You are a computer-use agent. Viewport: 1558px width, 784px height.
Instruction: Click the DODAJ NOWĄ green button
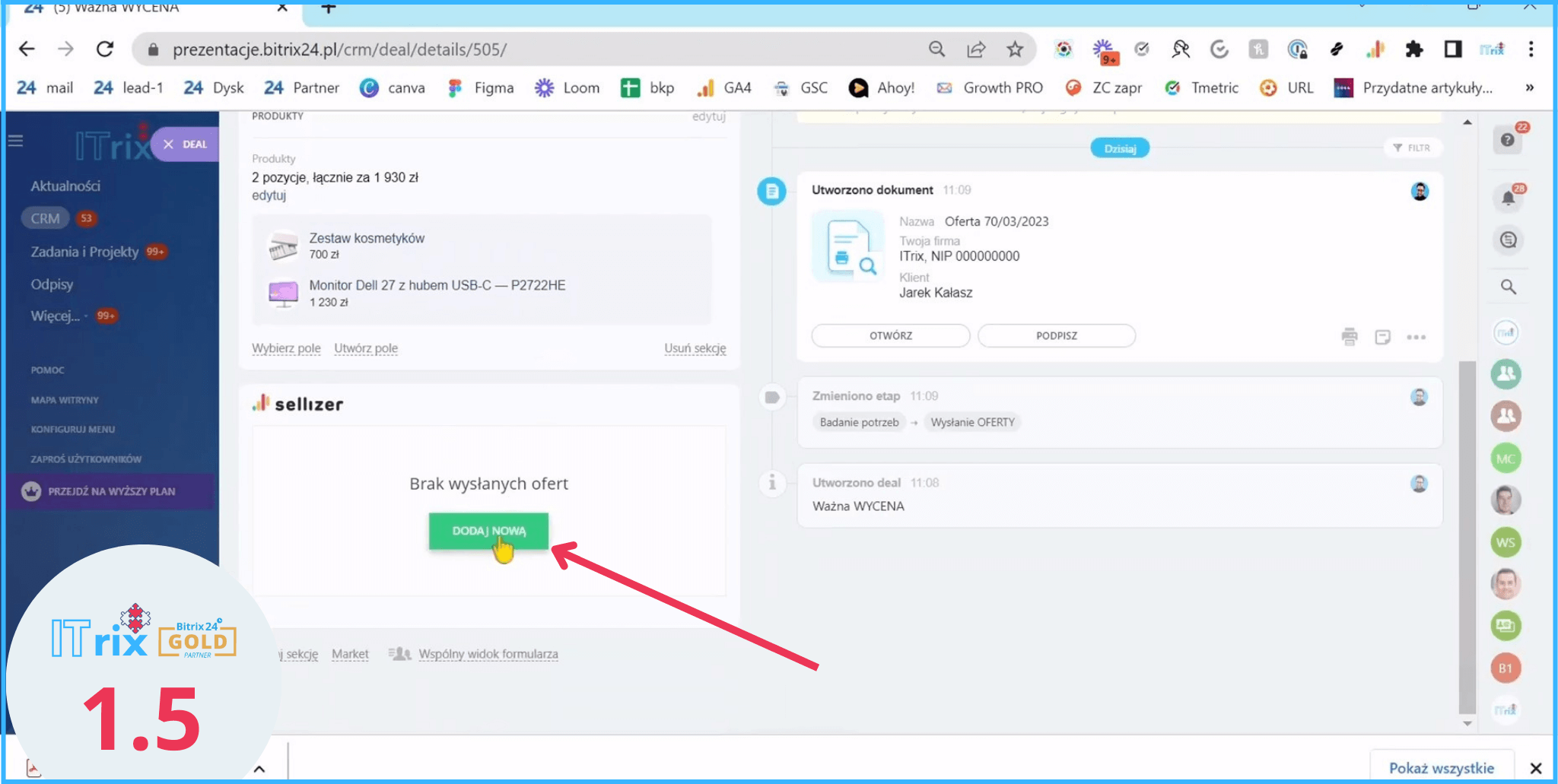tap(488, 531)
